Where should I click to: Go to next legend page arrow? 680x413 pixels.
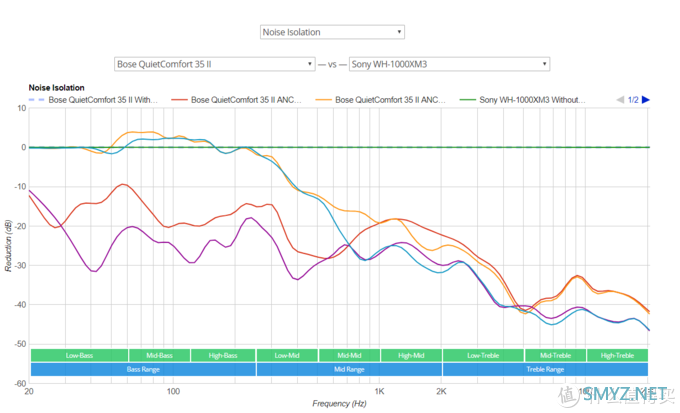pos(646,100)
